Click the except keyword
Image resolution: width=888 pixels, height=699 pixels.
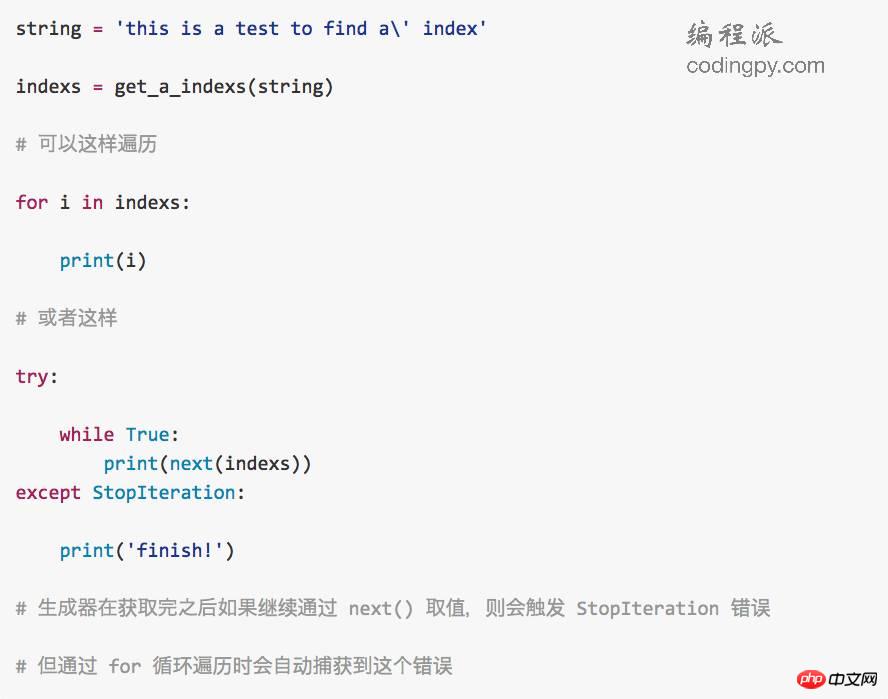48,493
